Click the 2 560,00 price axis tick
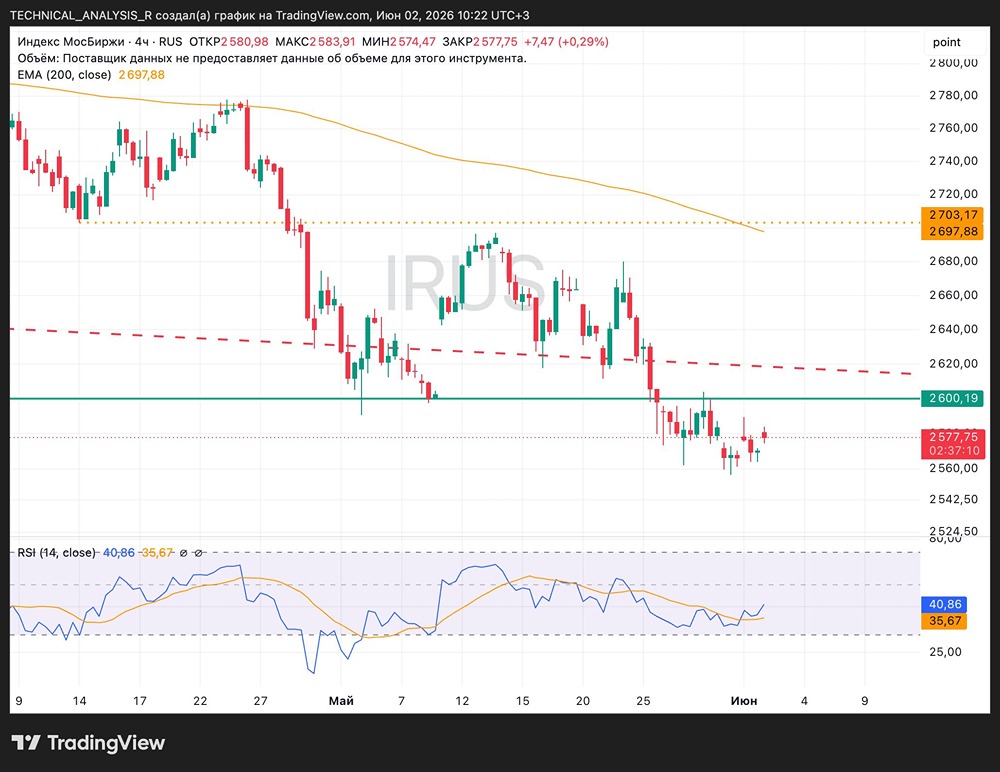 pos(953,468)
